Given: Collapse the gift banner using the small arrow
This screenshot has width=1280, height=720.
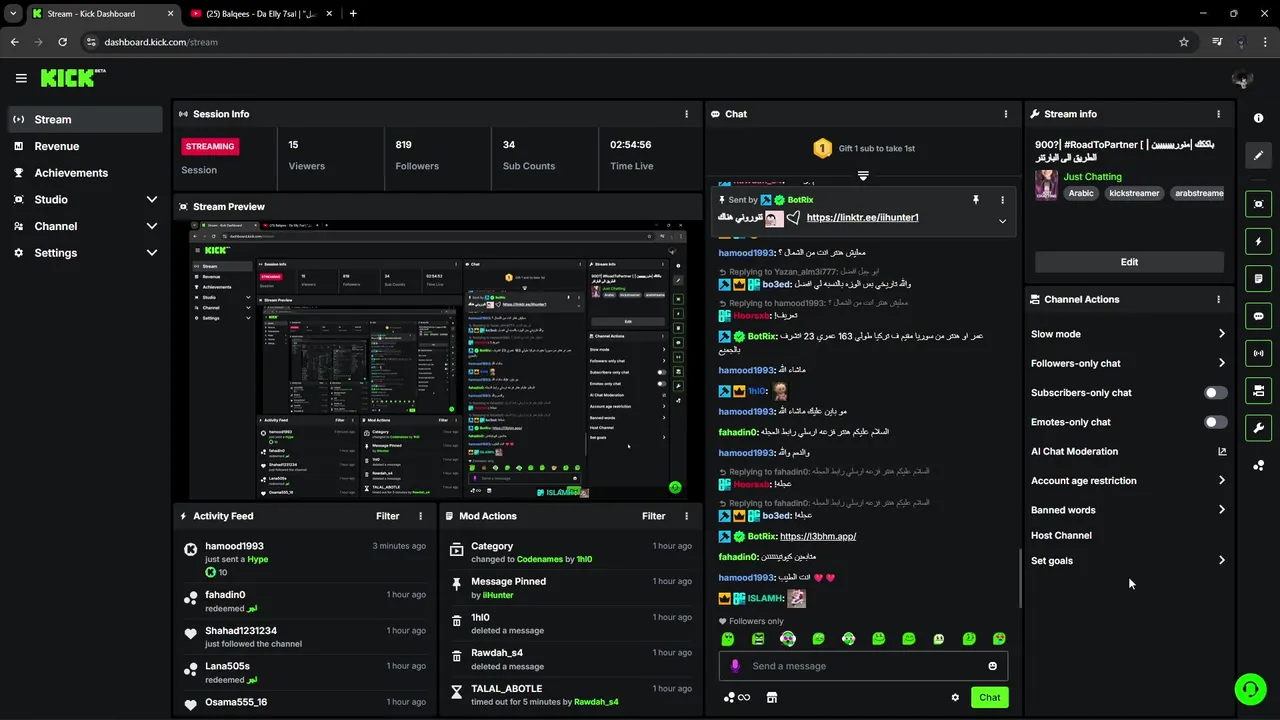Looking at the screenshot, I should [x=863, y=176].
